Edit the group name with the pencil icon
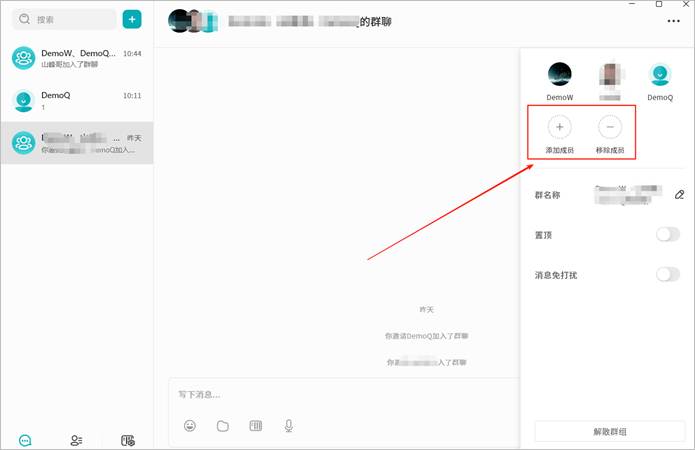Viewport: 695px width, 450px height. point(679,194)
